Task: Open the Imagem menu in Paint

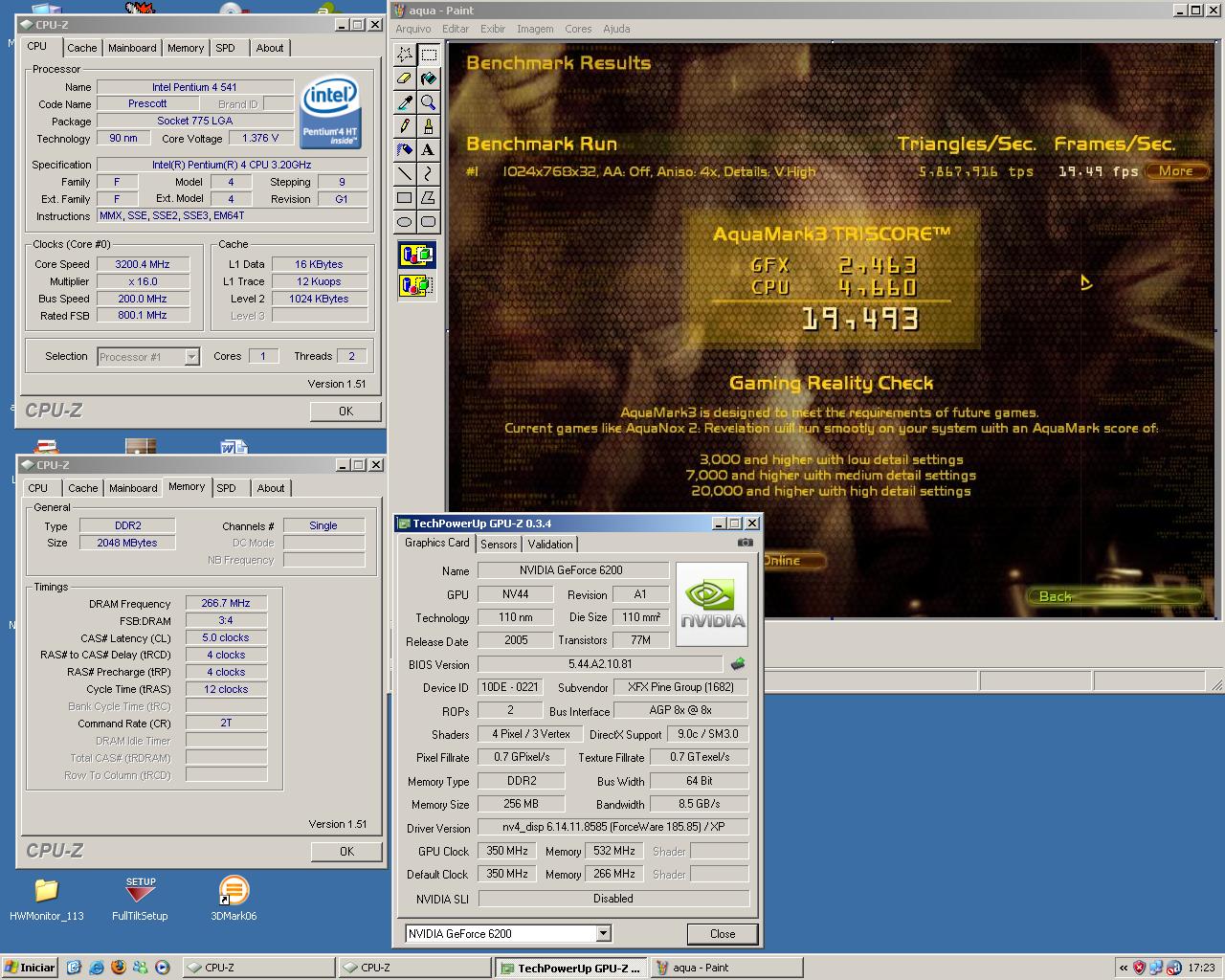Action: coord(535,29)
